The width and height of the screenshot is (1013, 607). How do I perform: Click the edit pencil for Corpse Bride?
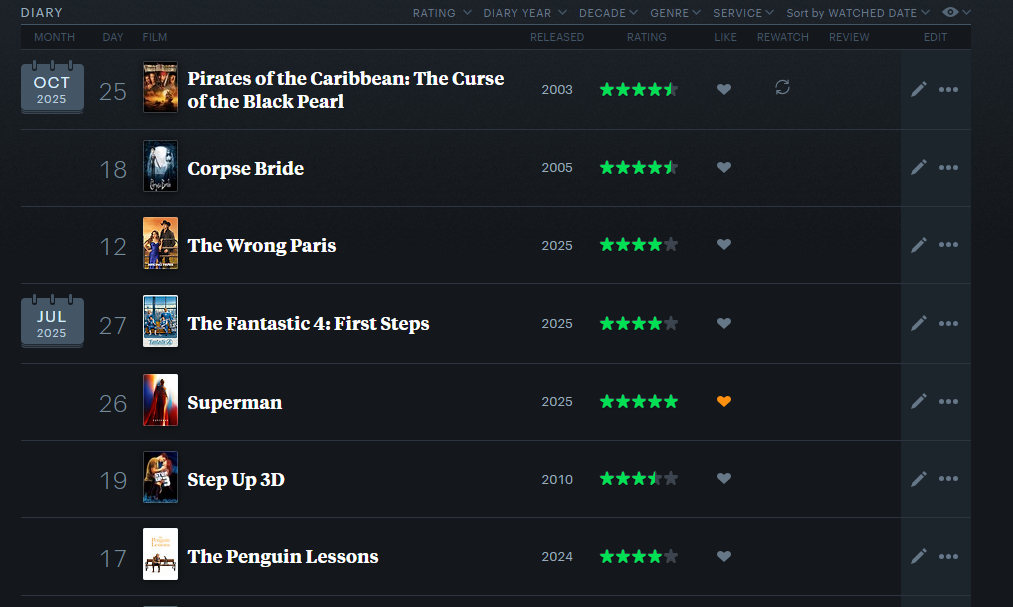[x=919, y=167]
